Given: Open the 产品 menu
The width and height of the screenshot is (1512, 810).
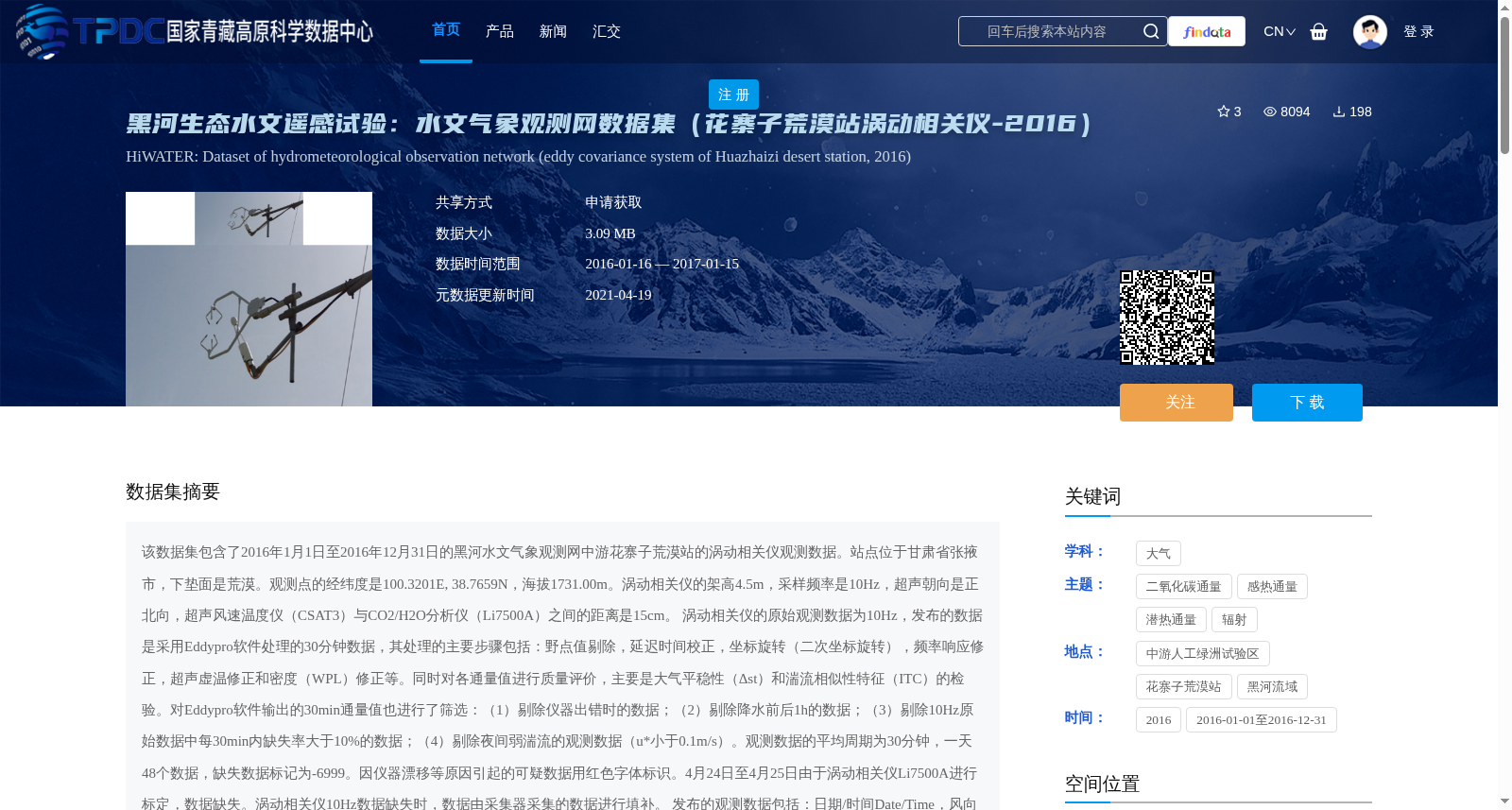Looking at the screenshot, I should [500, 31].
